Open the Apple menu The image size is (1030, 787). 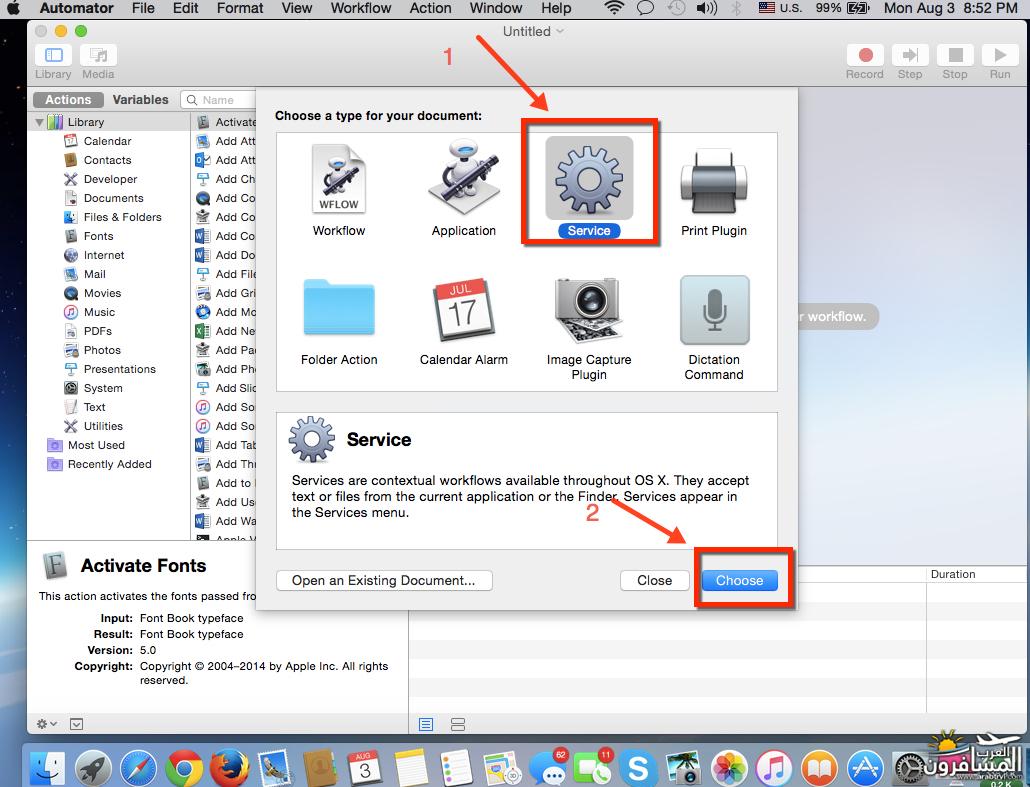point(14,9)
